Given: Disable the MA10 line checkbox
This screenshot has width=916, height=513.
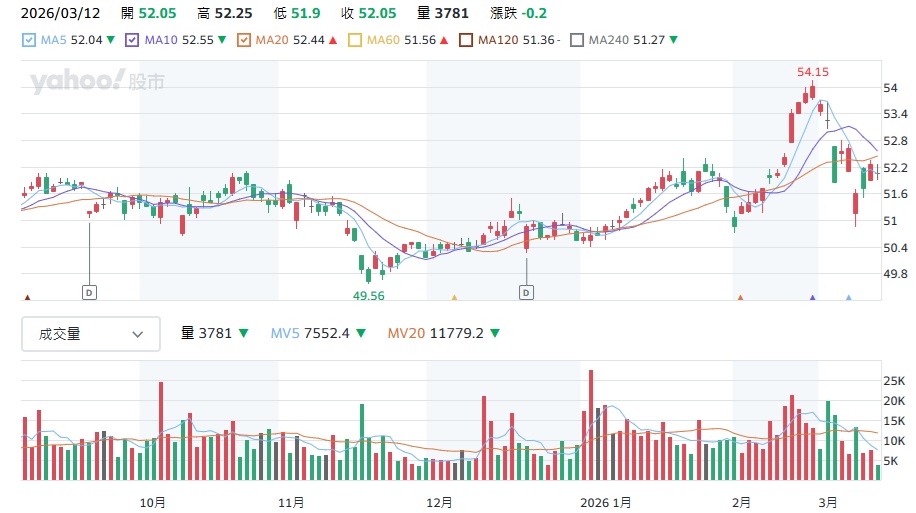Looking at the screenshot, I should (x=132, y=40).
